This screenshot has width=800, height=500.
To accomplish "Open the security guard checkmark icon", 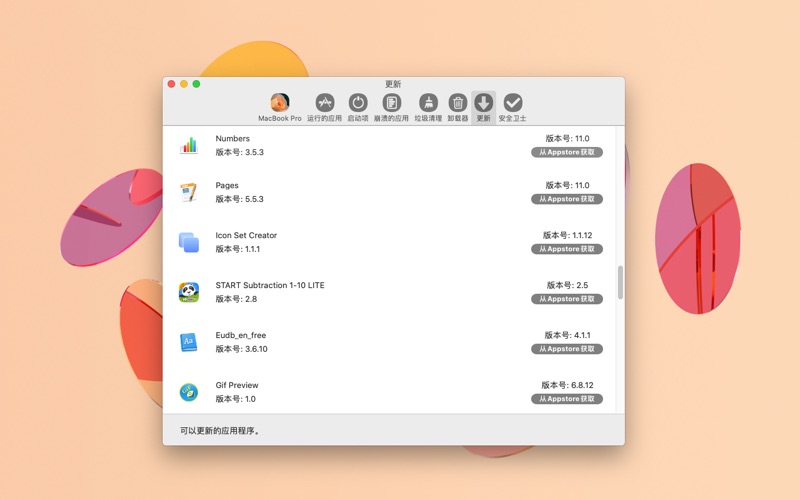I will click(512, 103).
